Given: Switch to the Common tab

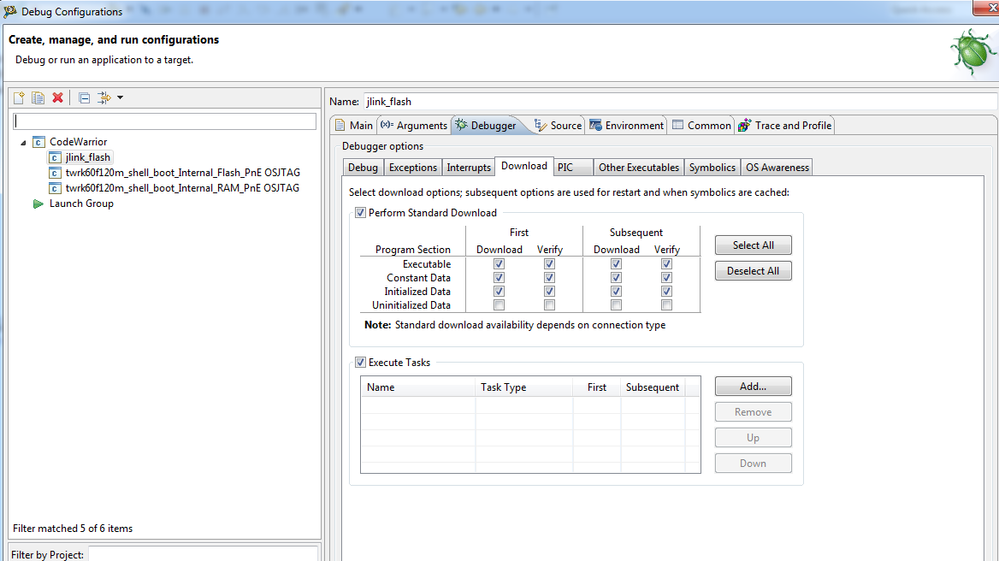Looking at the screenshot, I should coord(701,125).
